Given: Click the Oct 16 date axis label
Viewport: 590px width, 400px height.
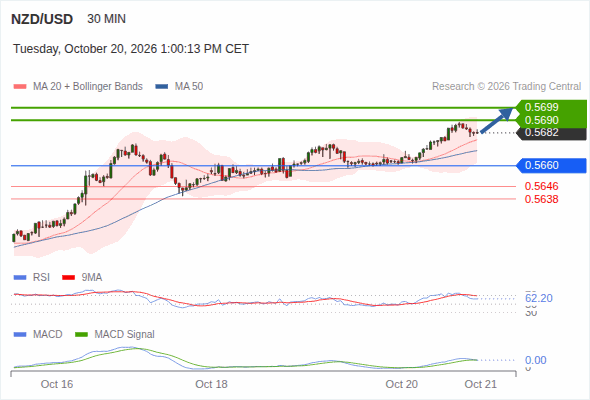Looking at the screenshot, I should tap(57, 384).
